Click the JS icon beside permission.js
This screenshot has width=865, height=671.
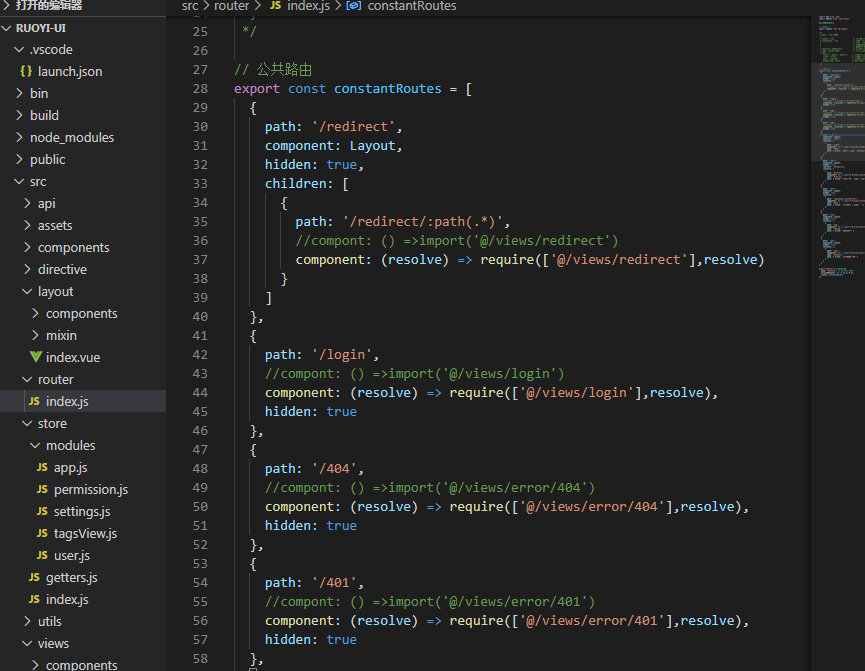[x=42, y=489]
